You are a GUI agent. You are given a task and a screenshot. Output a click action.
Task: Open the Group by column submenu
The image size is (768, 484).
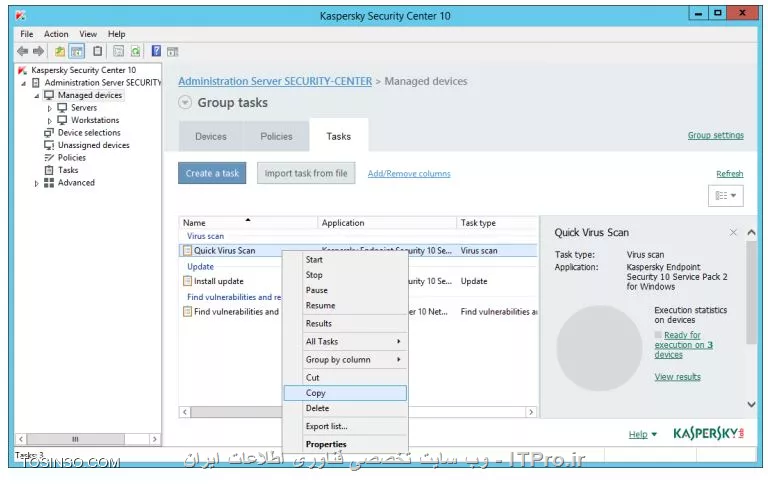point(345,360)
